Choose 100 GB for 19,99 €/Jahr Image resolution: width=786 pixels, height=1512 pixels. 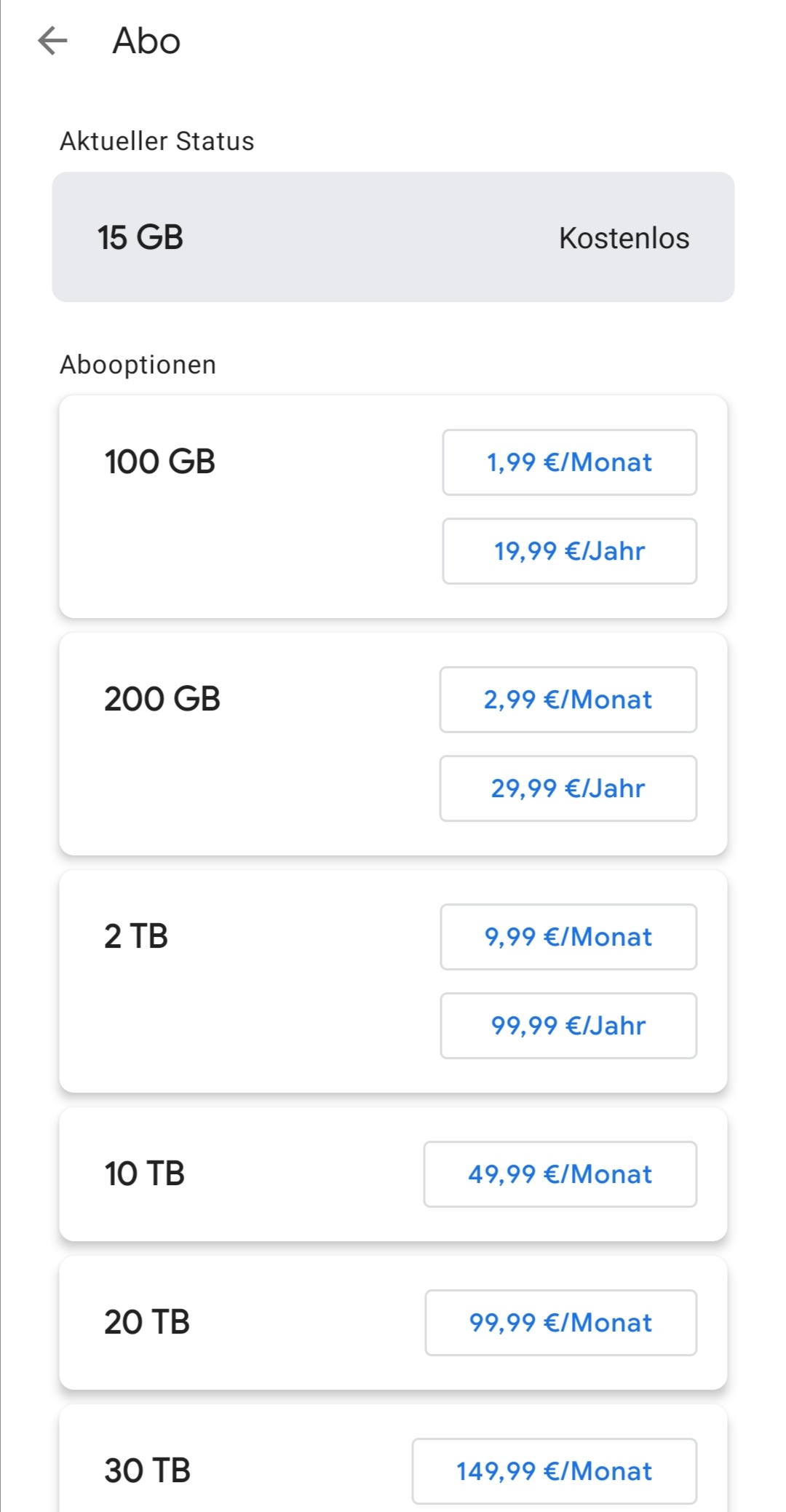pyautogui.click(x=569, y=551)
